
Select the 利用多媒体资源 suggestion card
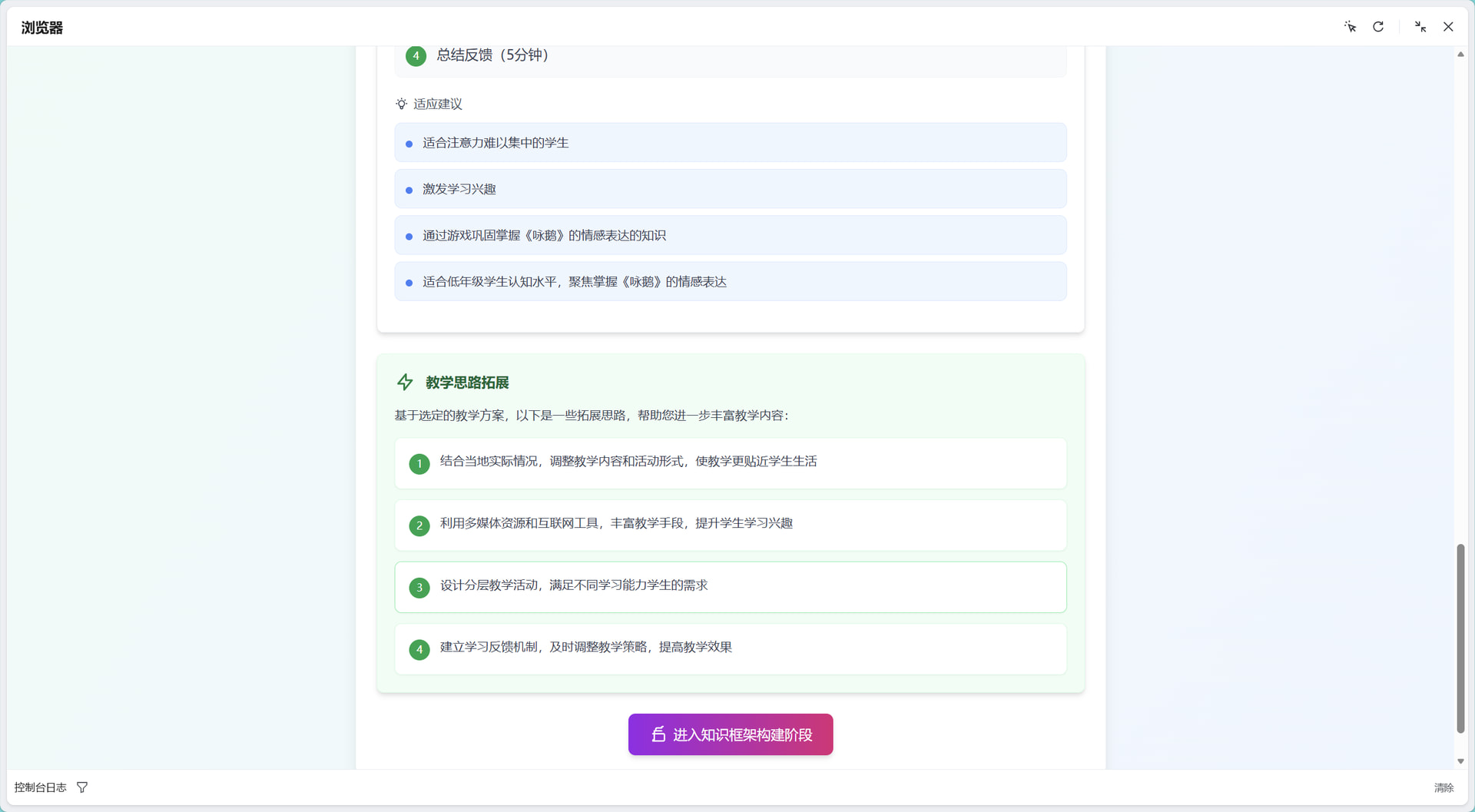click(730, 525)
